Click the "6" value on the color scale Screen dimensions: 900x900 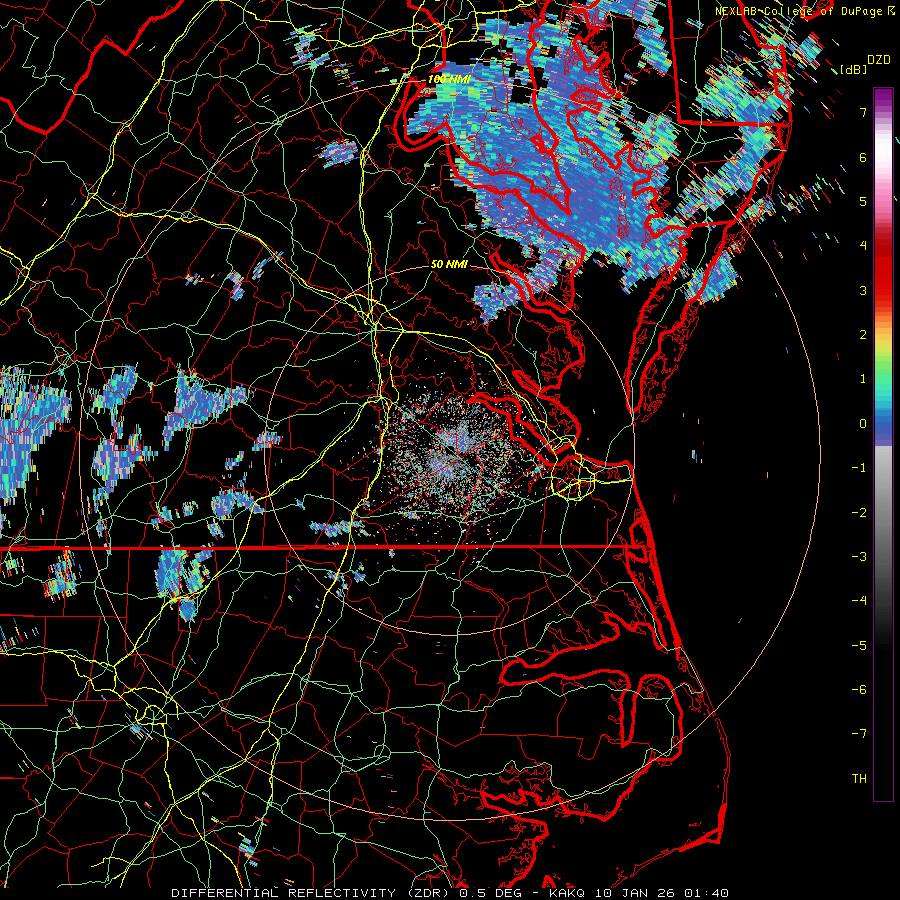click(863, 157)
